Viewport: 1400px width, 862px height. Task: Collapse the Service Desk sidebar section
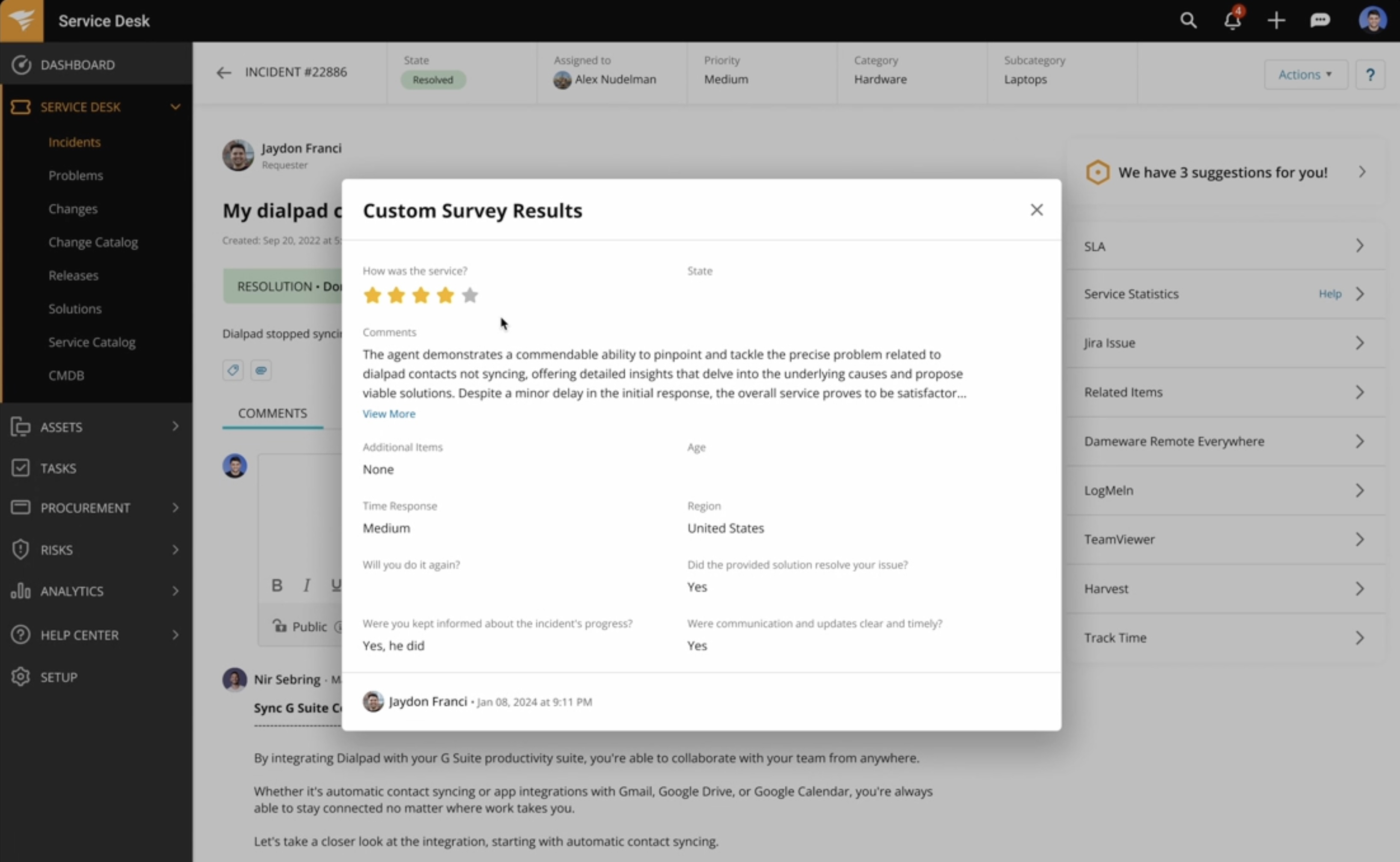click(x=175, y=107)
